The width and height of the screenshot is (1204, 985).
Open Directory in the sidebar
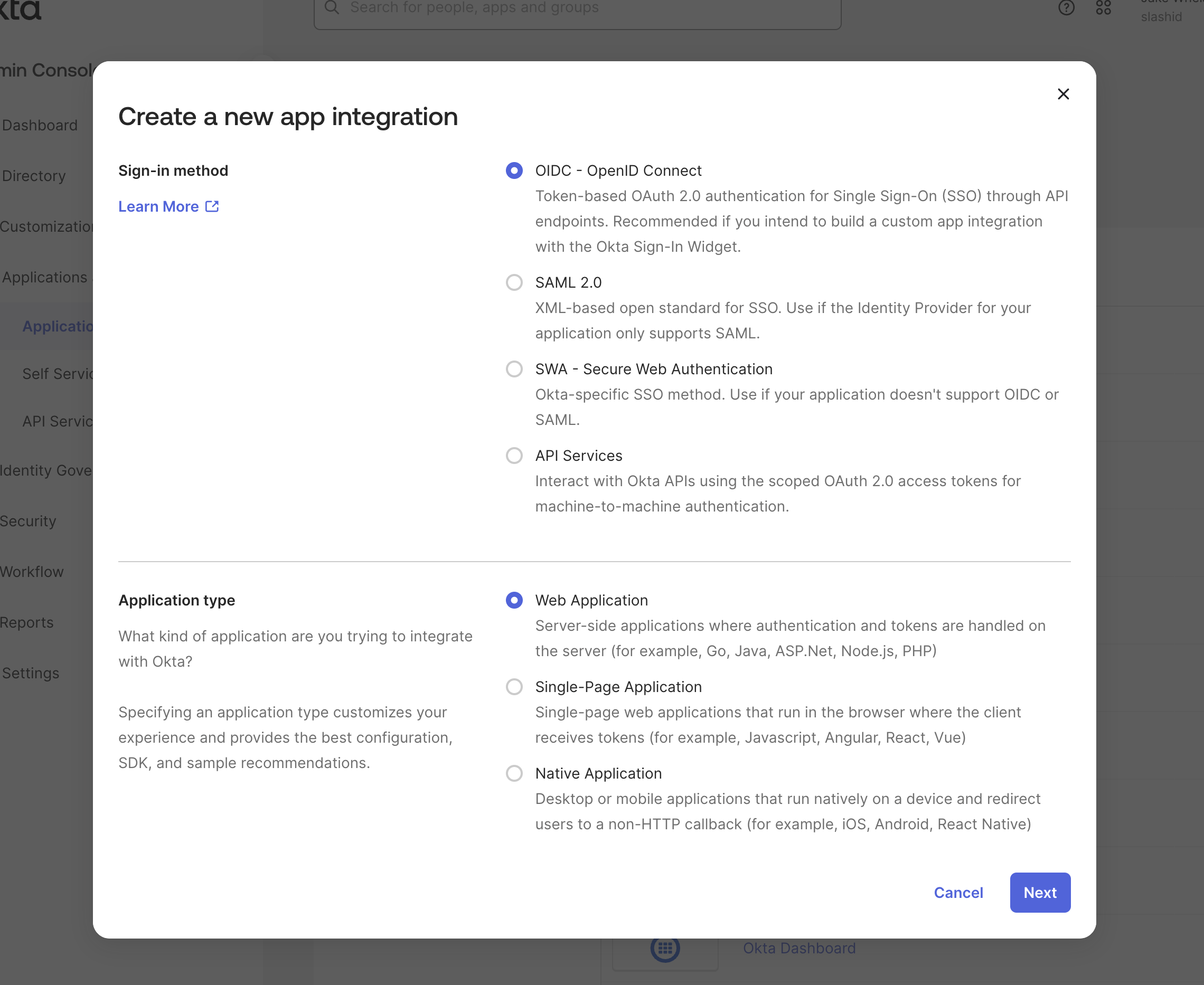(33, 176)
